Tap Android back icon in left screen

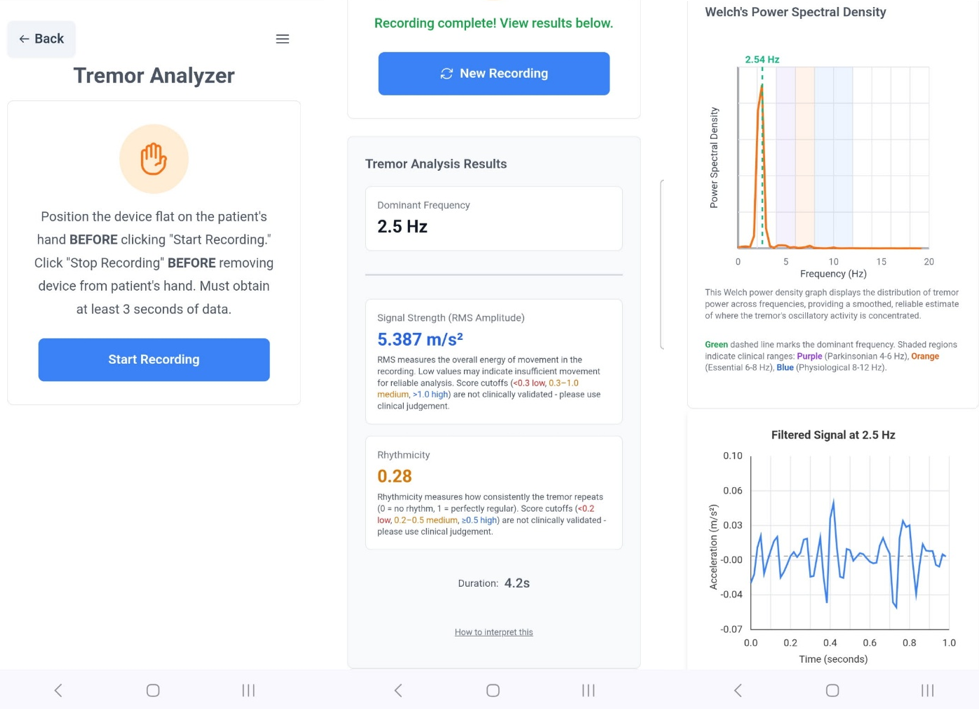tap(58, 690)
